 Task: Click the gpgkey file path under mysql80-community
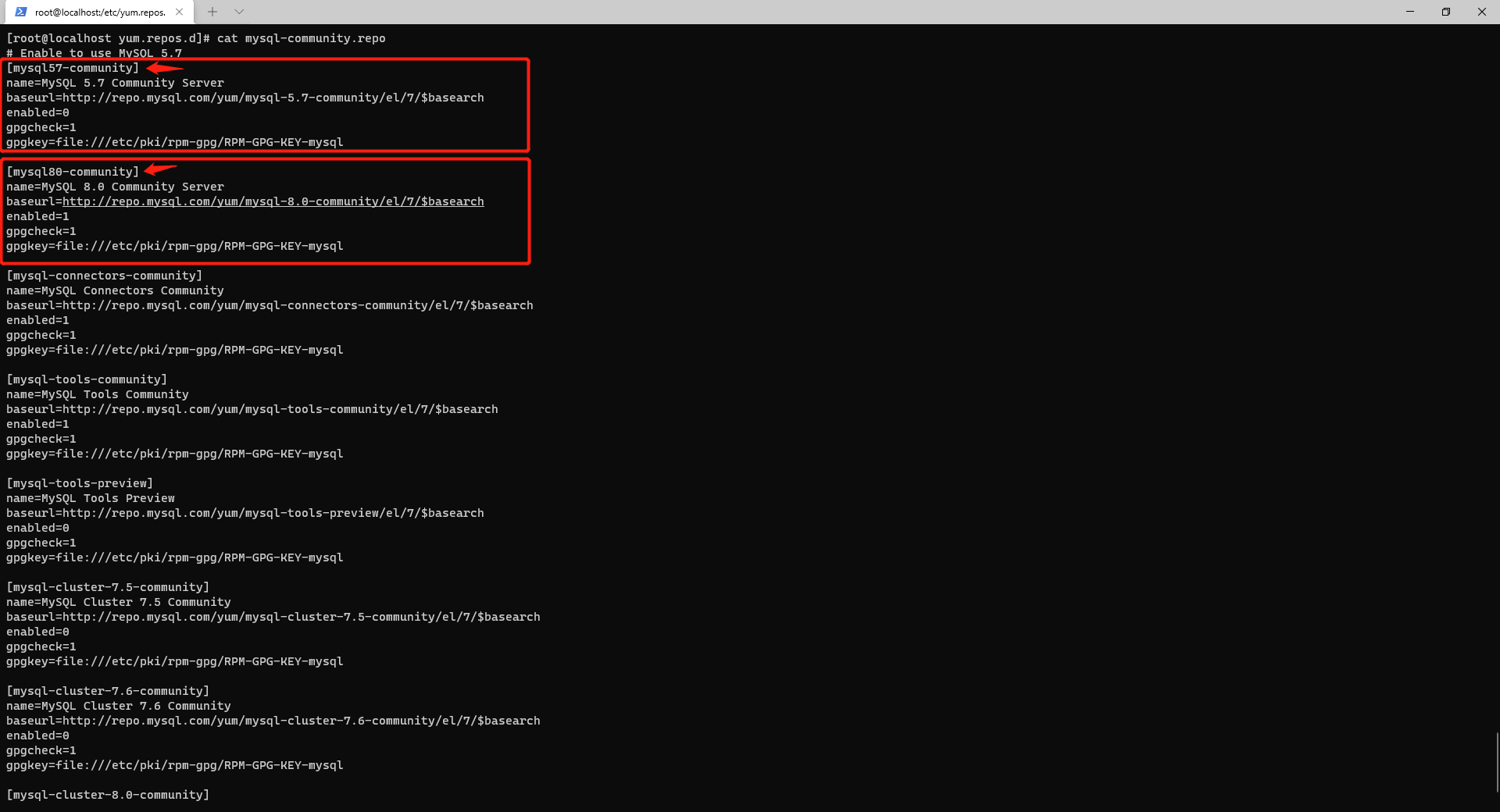click(173, 245)
